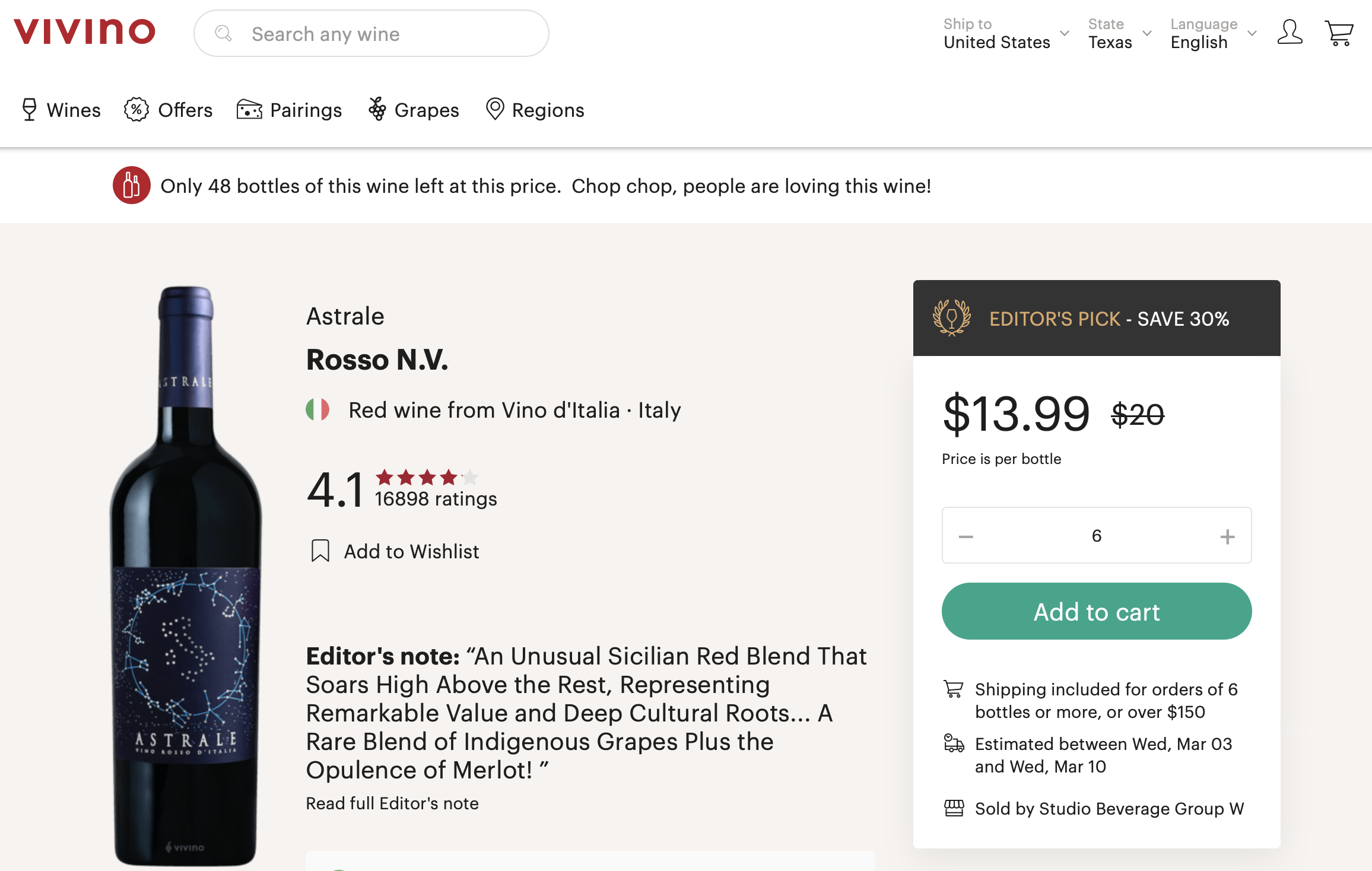Click the red bottles alert icon
Viewport: 1372px width, 871px height.
[x=131, y=185]
